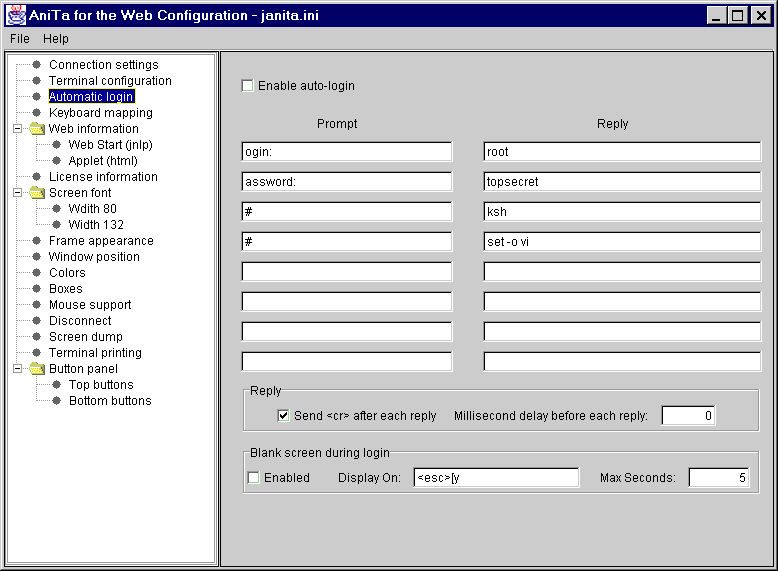Select the Colors tree node
This screenshot has height=571, width=778.
[x=67, y=273]
